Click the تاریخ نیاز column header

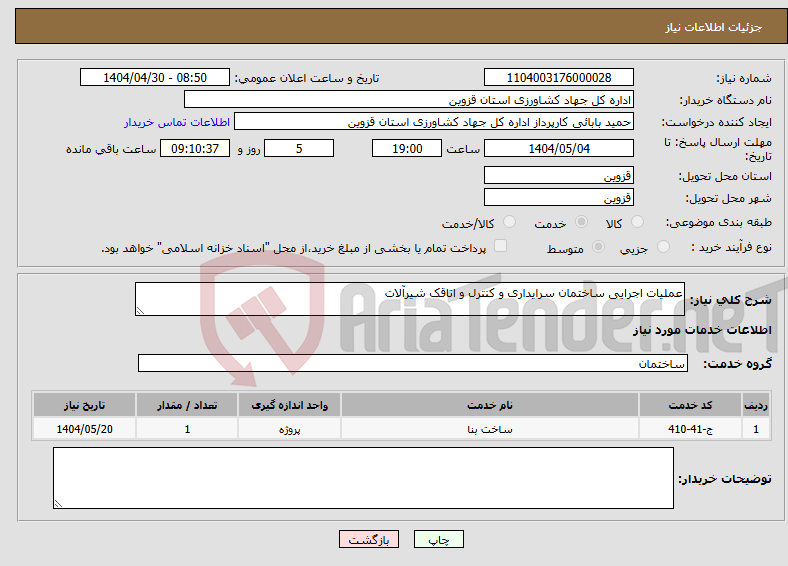tap(84, 405)
